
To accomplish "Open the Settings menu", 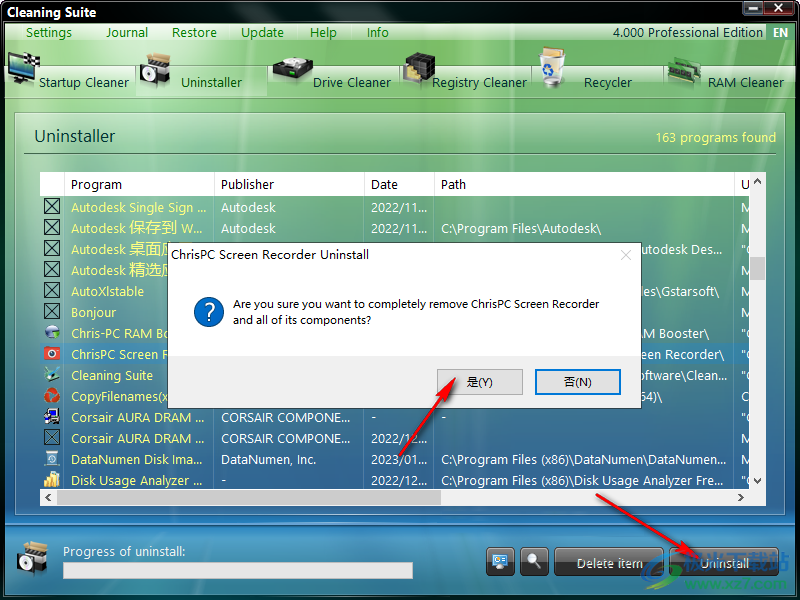I will coord(49,33).
